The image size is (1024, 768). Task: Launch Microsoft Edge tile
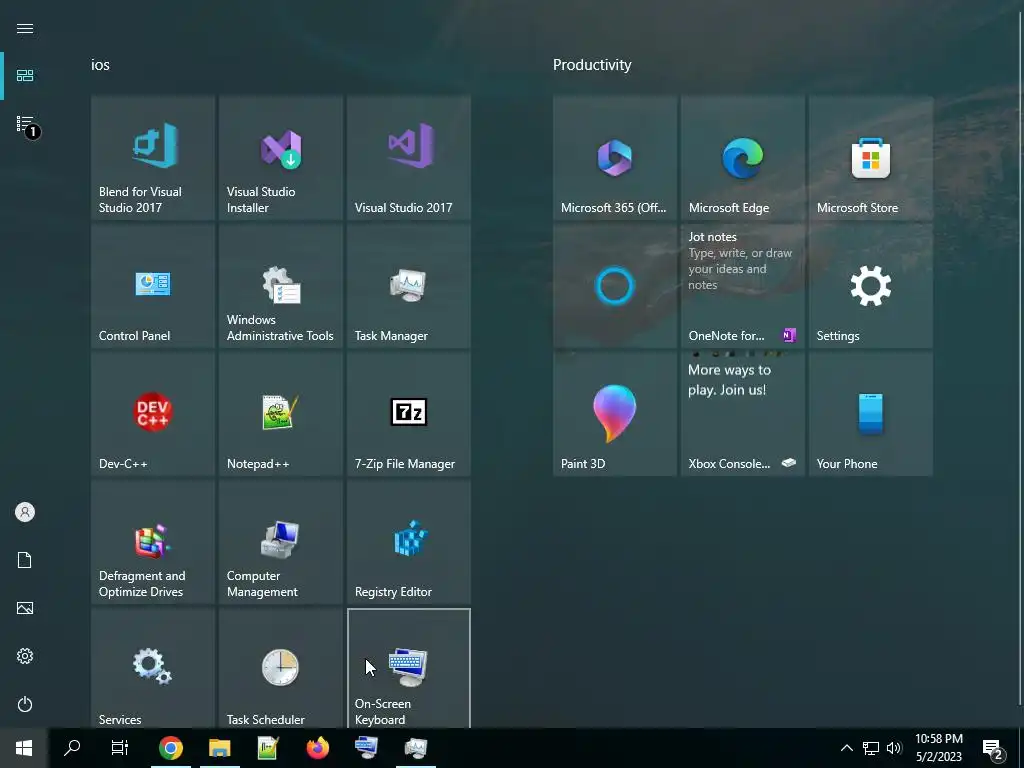[x=743, y=157]
